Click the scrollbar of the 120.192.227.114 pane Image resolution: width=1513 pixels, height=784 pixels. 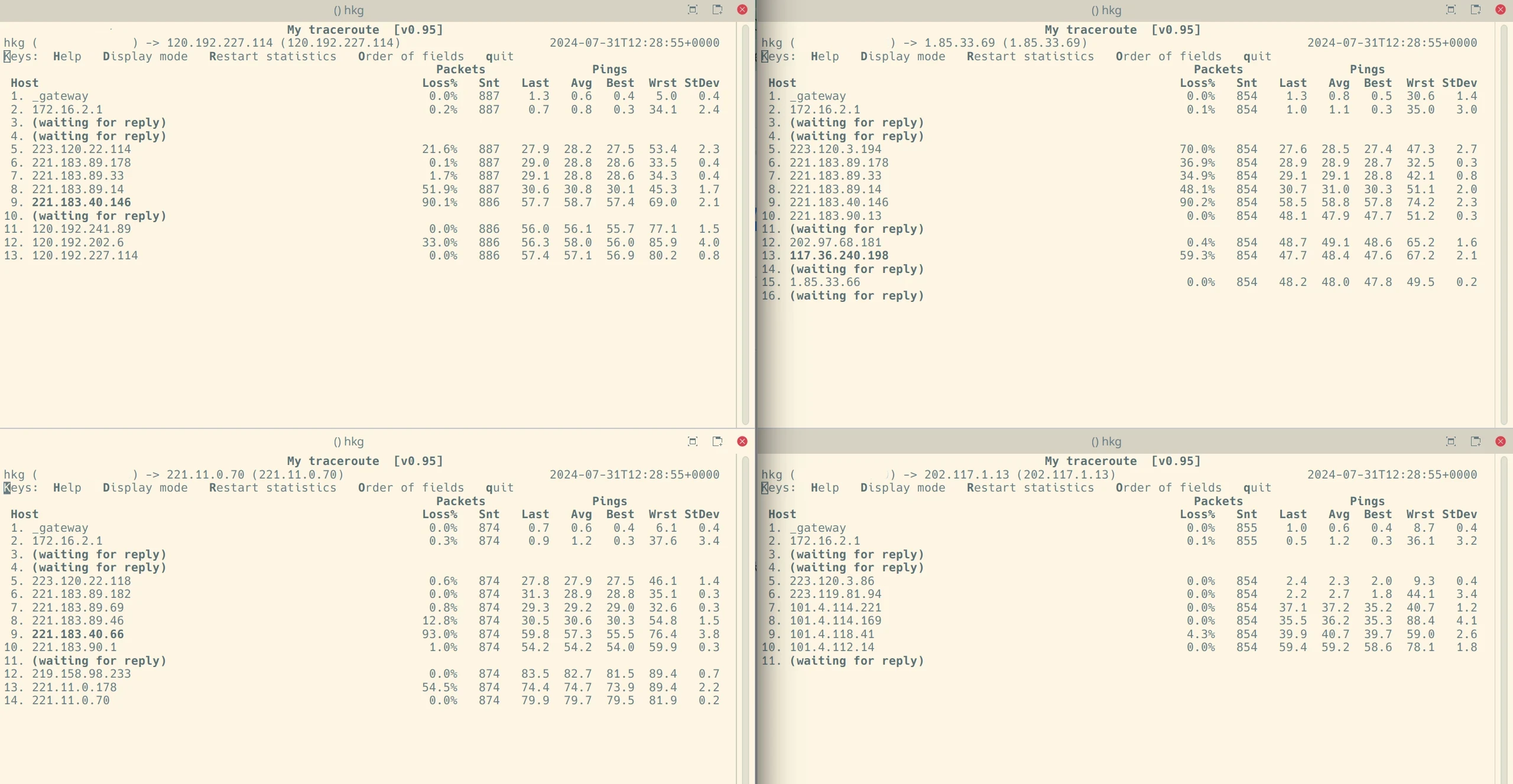[745, 225]
